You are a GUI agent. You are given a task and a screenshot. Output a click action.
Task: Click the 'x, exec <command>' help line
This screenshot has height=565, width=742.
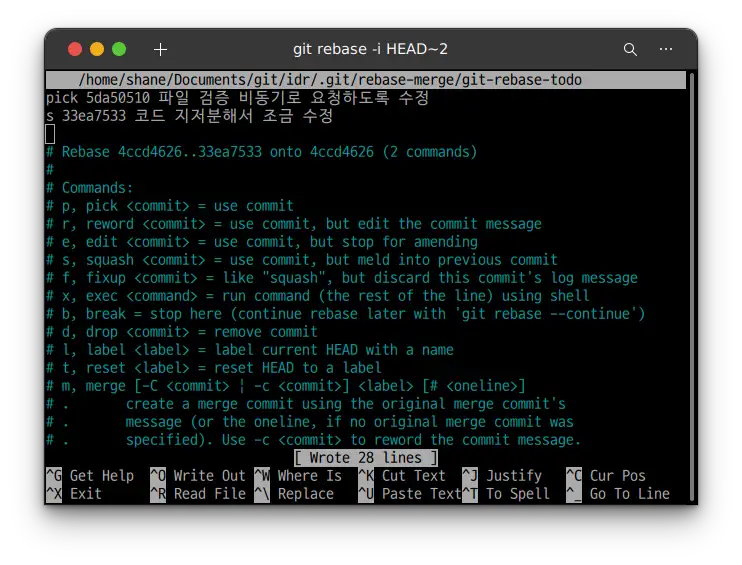tap(318, 296)
